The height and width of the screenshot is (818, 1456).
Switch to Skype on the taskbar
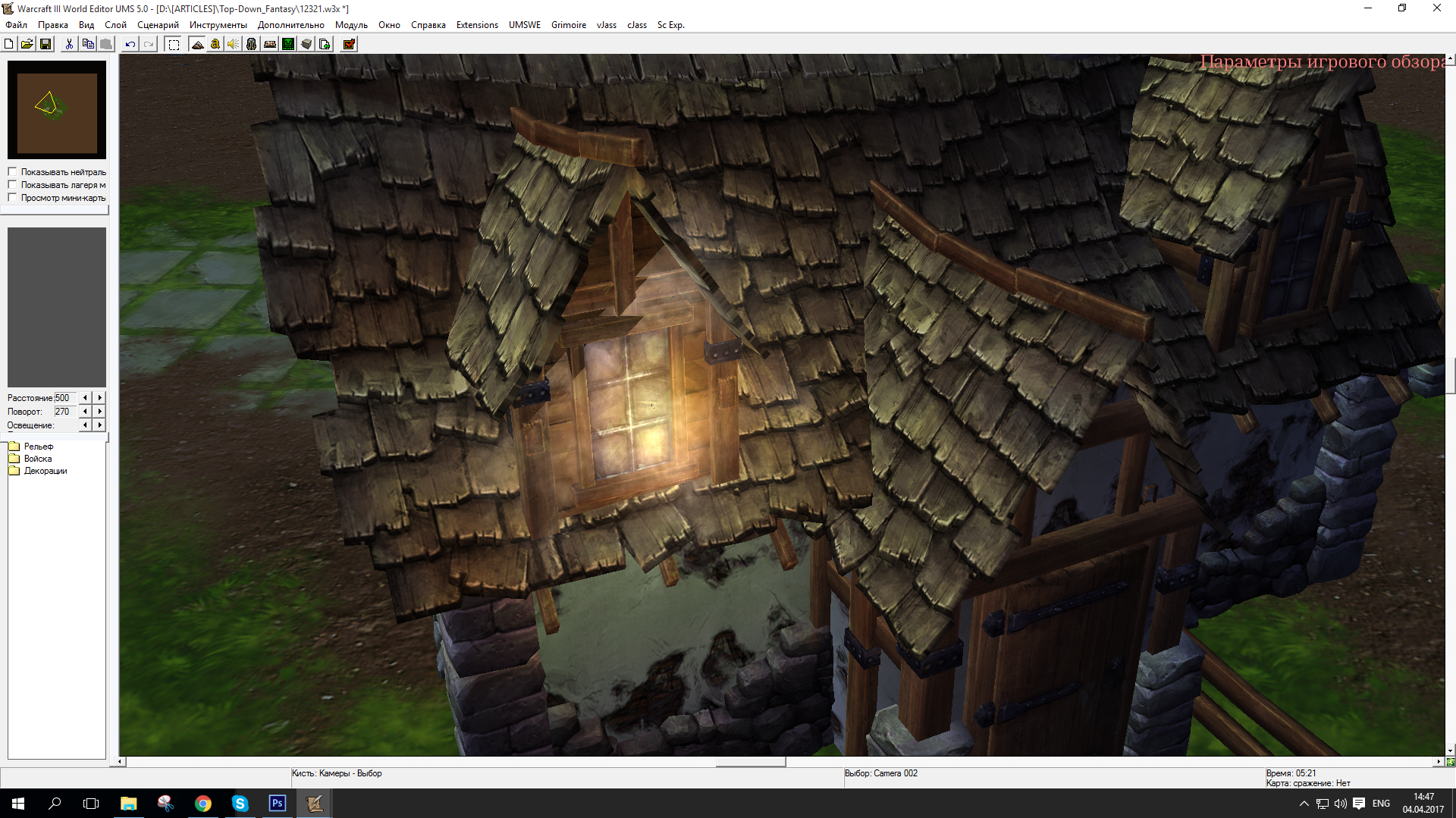coord(240,804)
